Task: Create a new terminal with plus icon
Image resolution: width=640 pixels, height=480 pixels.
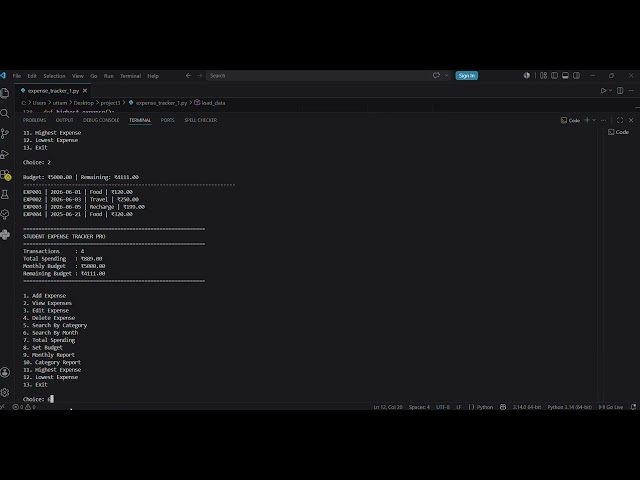Action: pos(587,120)
